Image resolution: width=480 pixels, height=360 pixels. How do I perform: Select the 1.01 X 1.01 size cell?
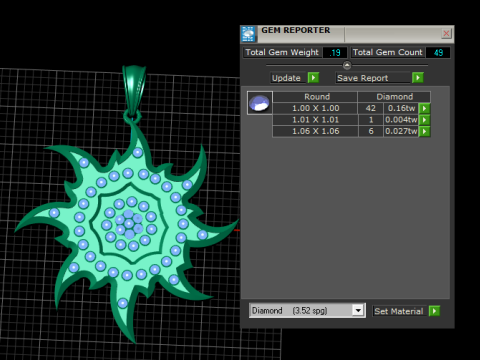315,120
